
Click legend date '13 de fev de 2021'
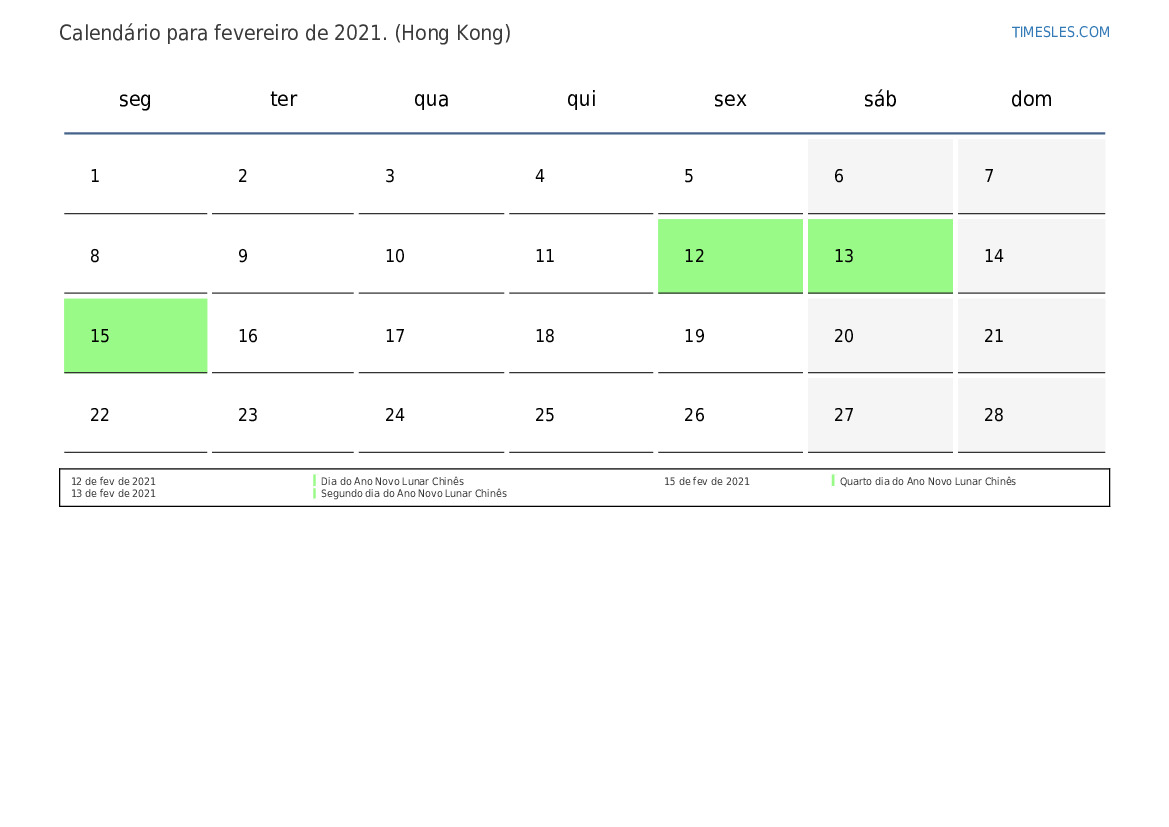tap(113, 494)
